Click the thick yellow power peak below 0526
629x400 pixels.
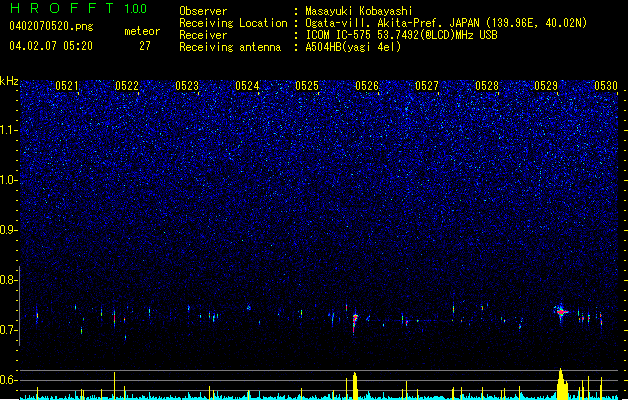tap(355, 386)
